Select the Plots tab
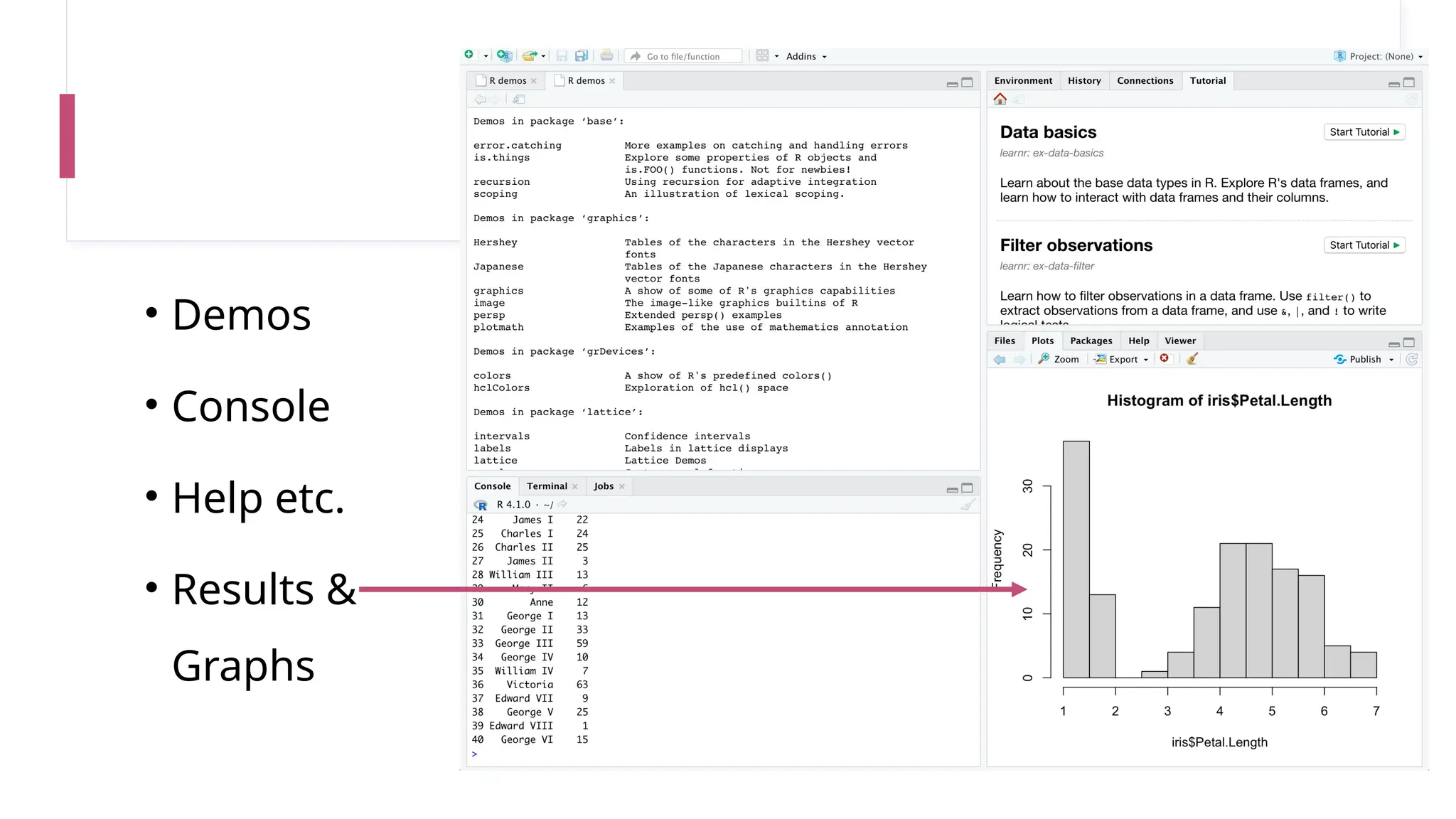Screen dimensions: 1456x819 click(x=1042, y=341)
